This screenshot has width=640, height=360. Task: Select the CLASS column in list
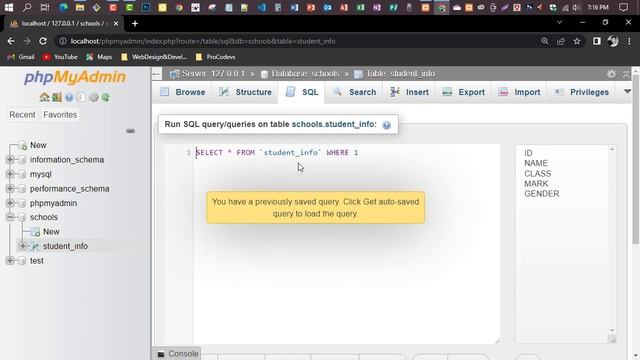click(x=538, y=173)
